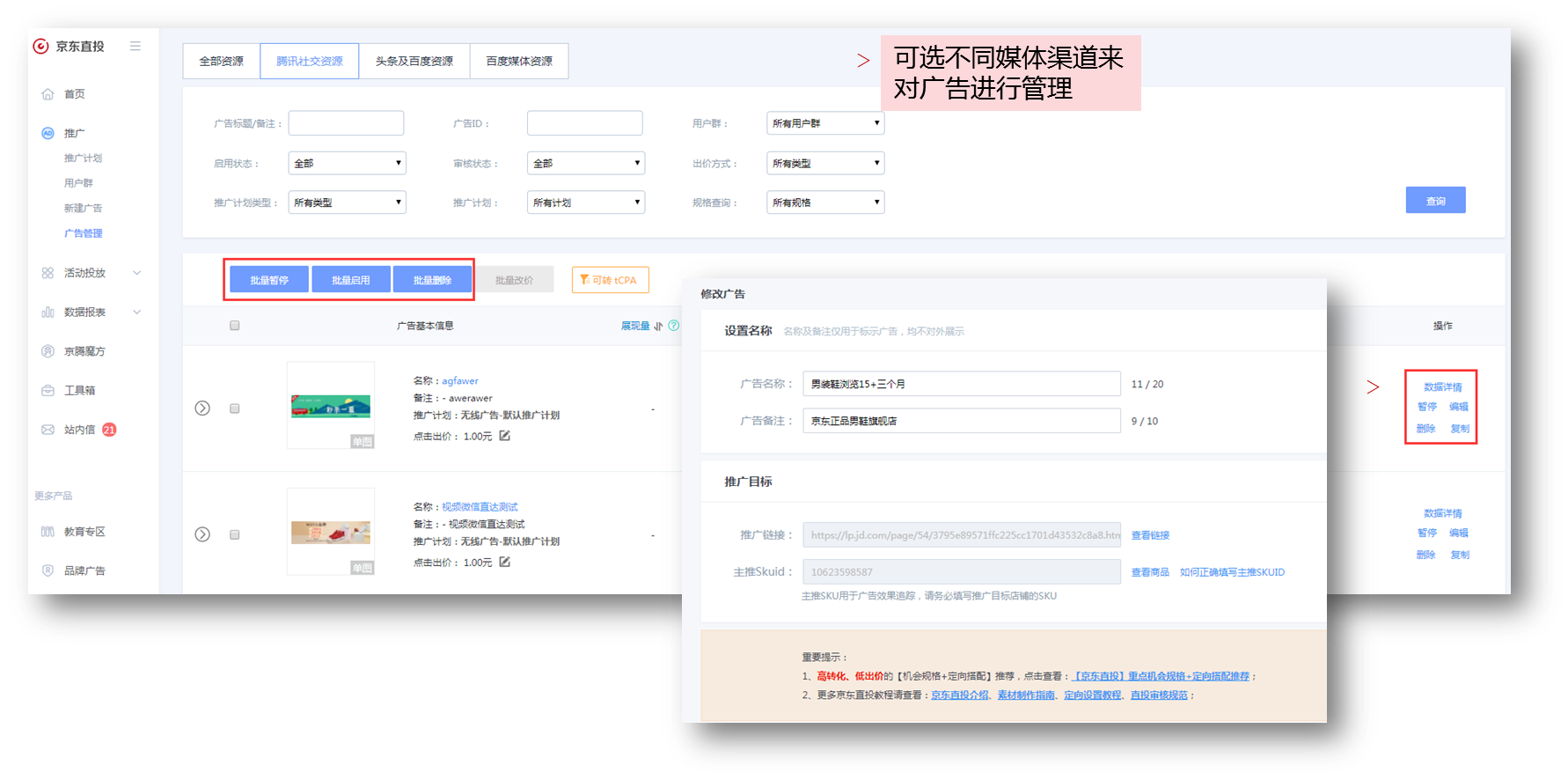1568x780 pixels.
Task: Click the 广告名称 field in 修改广告 dialog
Action: tap(962, 384)
